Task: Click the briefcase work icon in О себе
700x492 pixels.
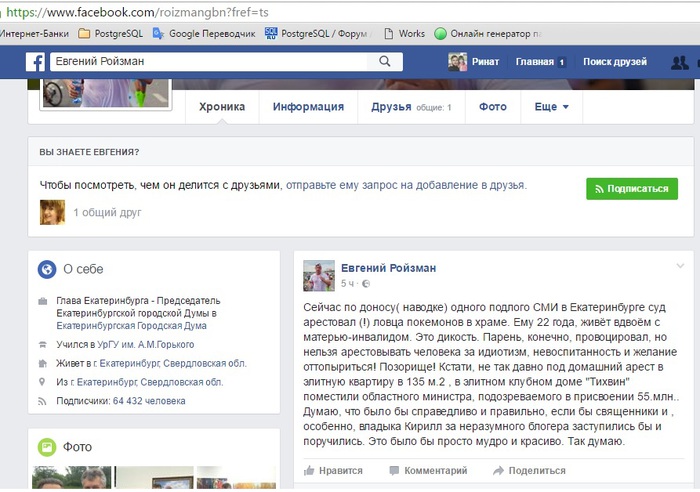Action: (x=42, y=301)
